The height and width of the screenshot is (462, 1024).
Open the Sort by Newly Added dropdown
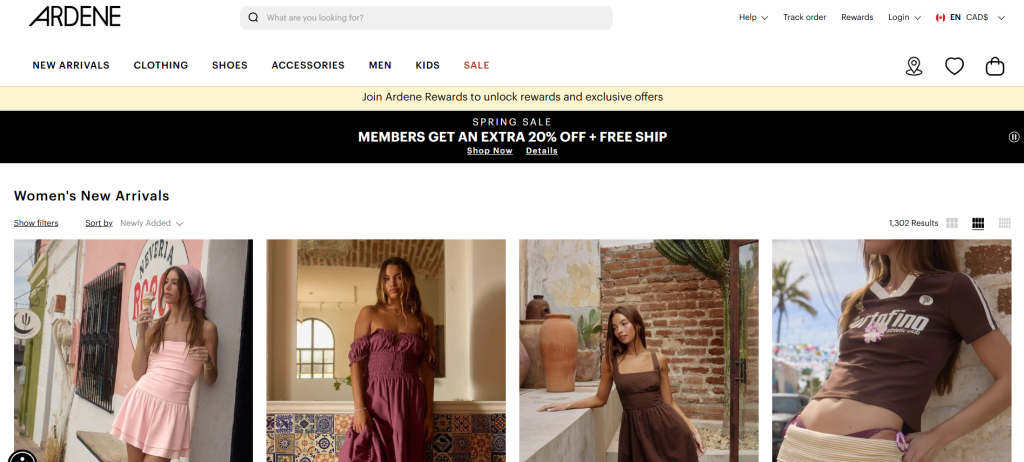(151, 223)
